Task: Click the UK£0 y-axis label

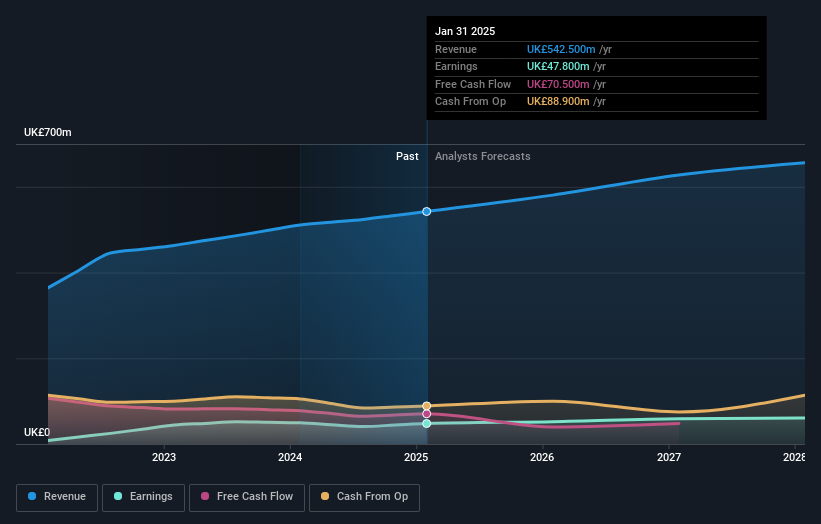Action: click(x=37, y=432)
